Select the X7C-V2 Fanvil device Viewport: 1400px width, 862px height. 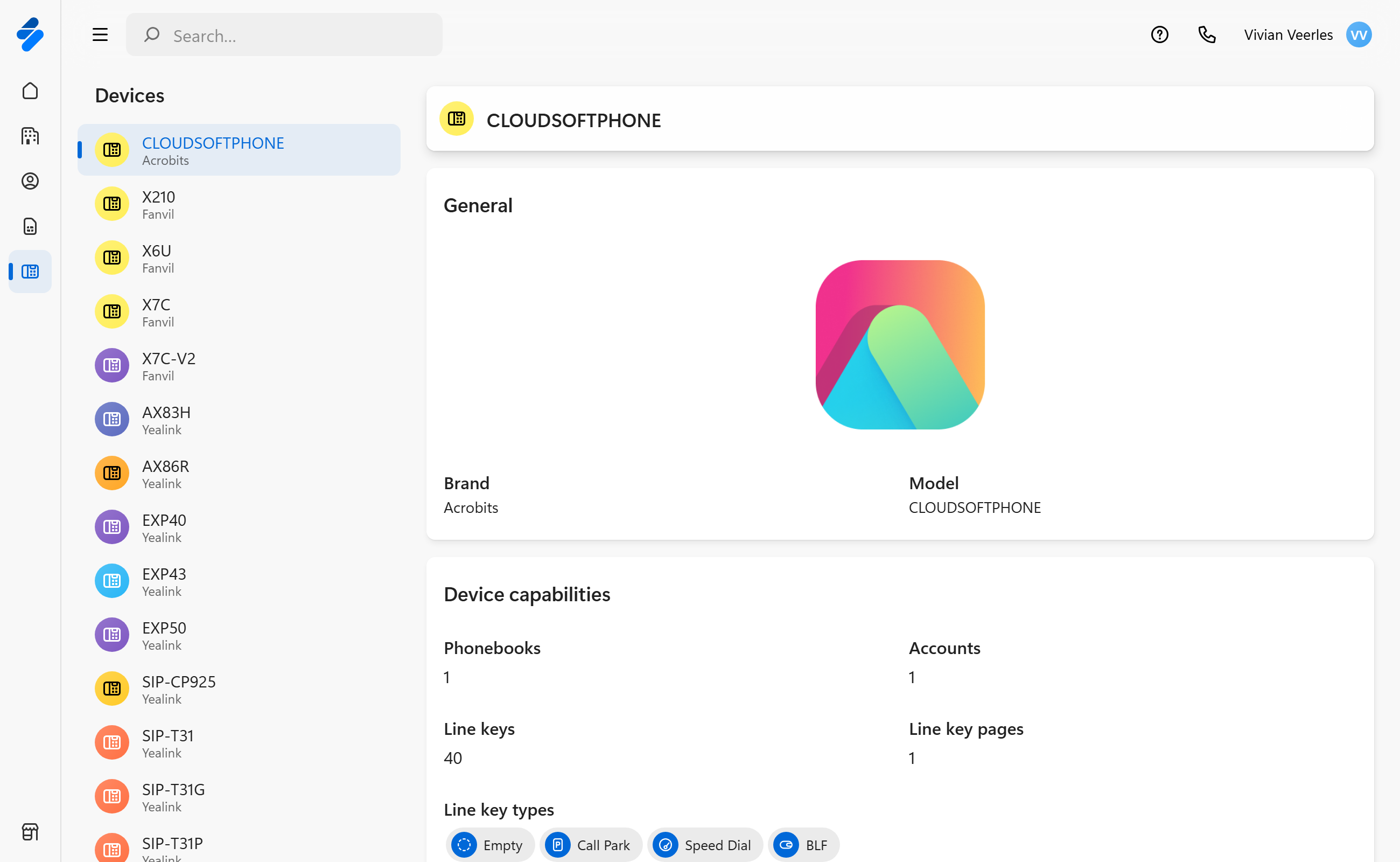[239, 365]
